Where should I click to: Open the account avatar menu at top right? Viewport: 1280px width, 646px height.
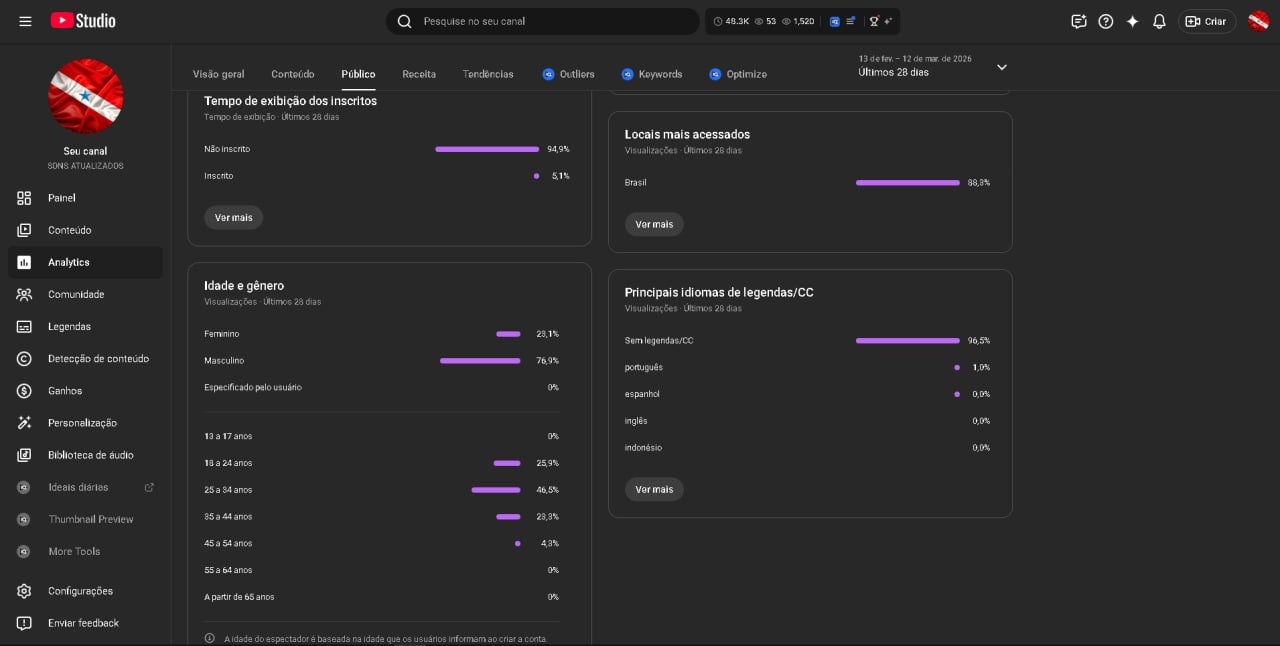pos(1258,21)
